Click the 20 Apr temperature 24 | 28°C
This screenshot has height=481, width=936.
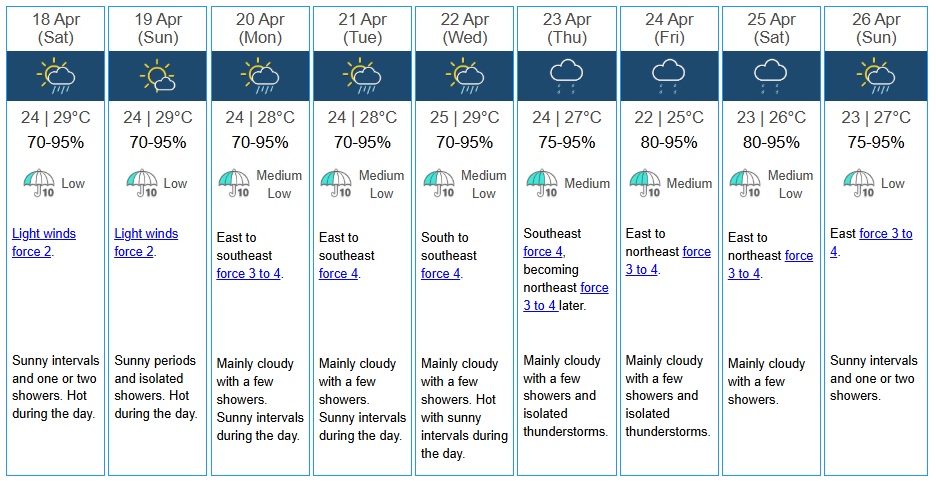coord(259,117)
